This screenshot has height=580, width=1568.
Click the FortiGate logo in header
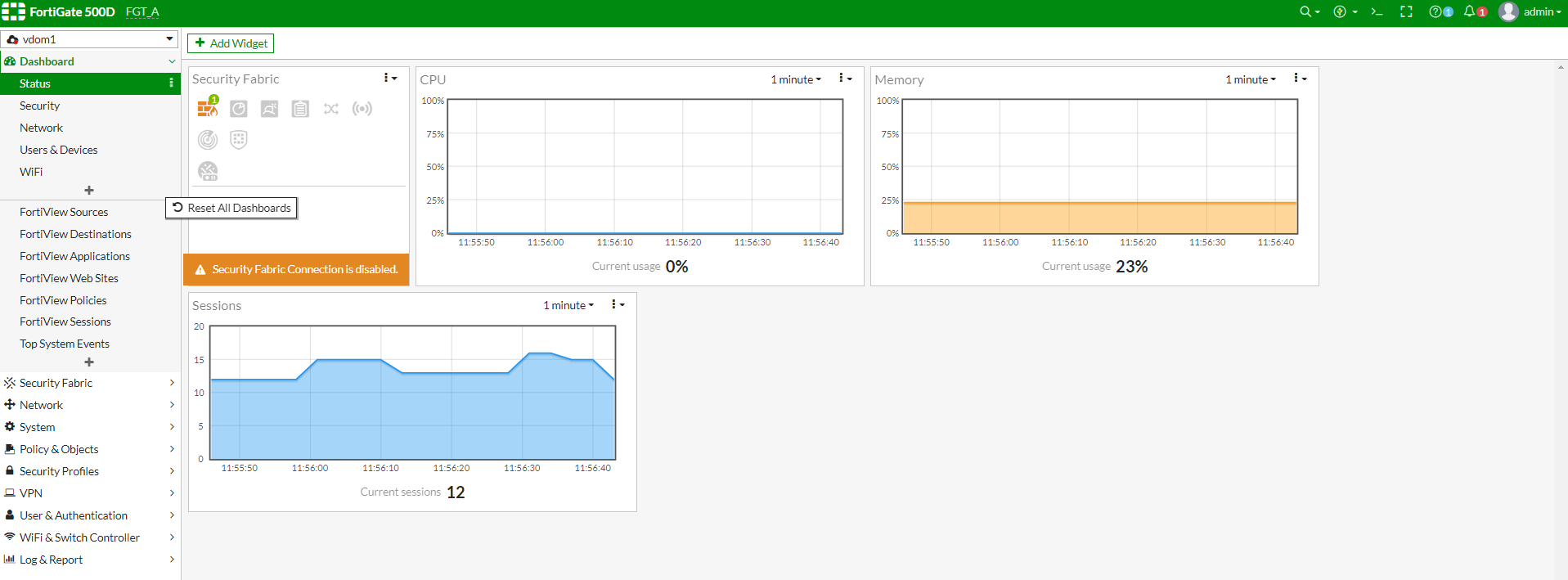click(13, 11)
